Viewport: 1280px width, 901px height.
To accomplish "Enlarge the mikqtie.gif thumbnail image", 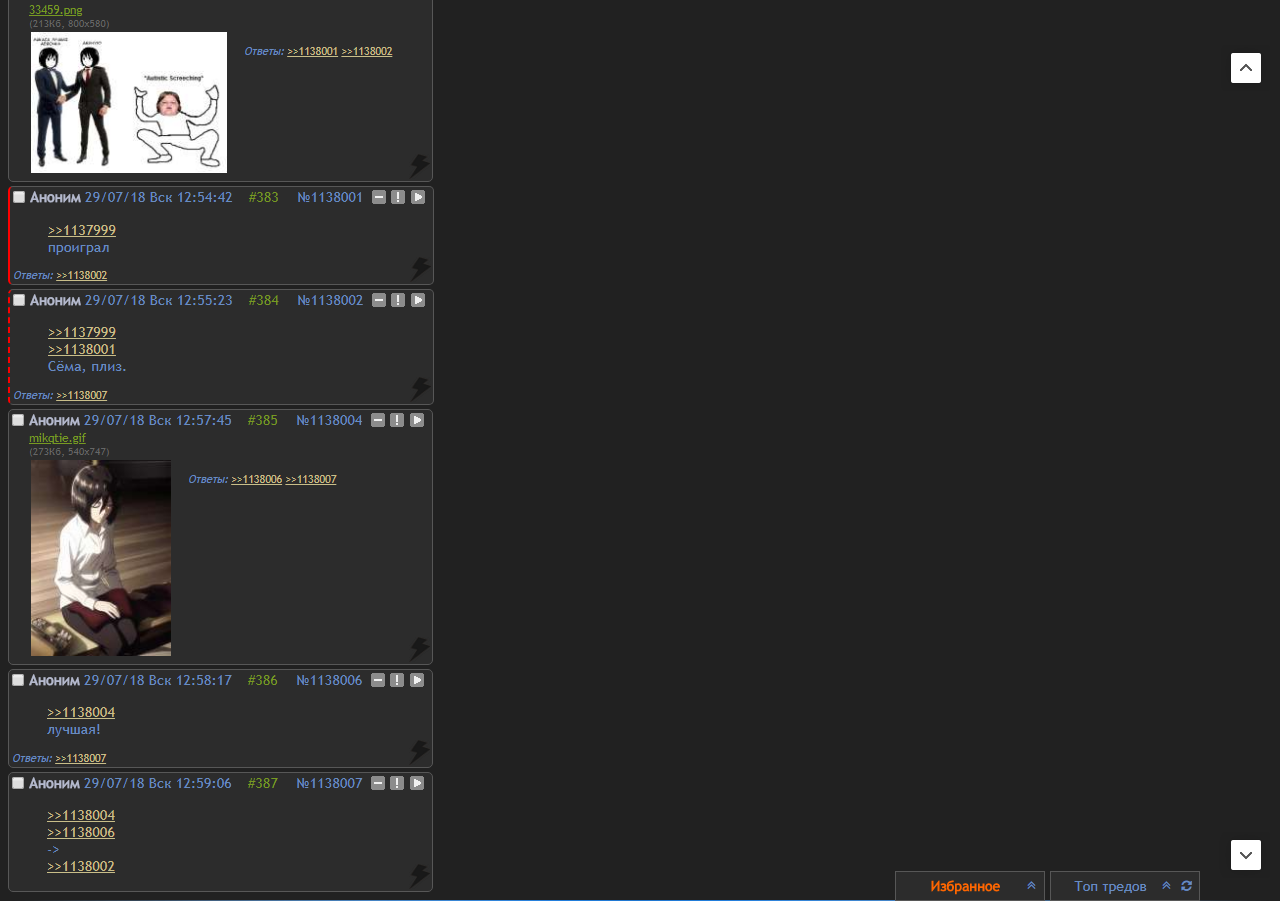I will (101, 558).
